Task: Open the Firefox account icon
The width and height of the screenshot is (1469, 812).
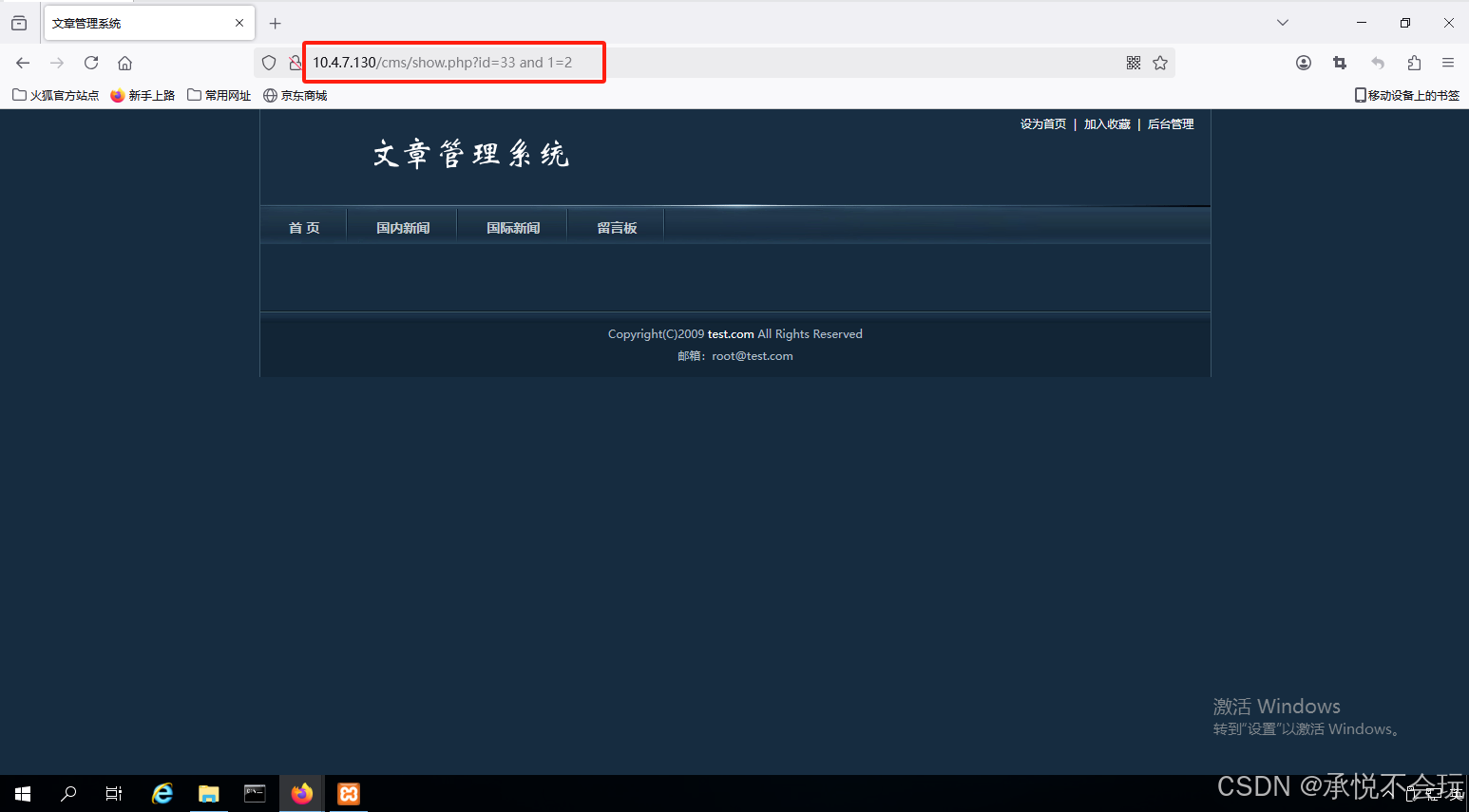Action: [x=1304, y=63]
